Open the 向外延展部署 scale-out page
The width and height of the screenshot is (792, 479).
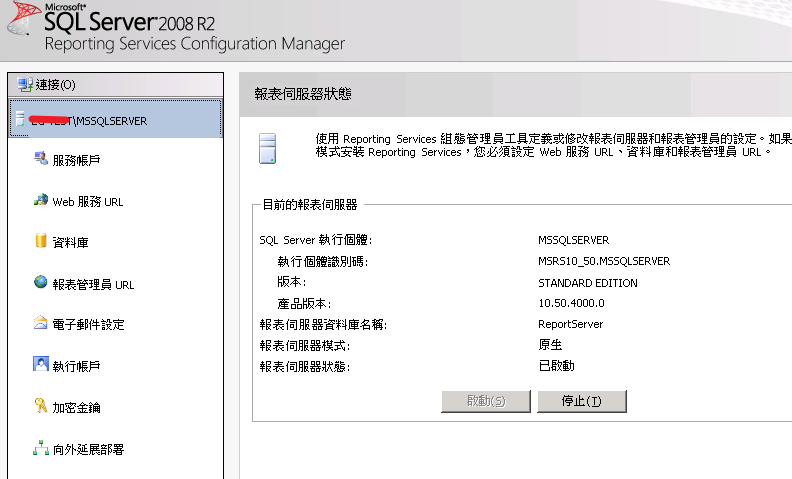[x=88, y=449]
